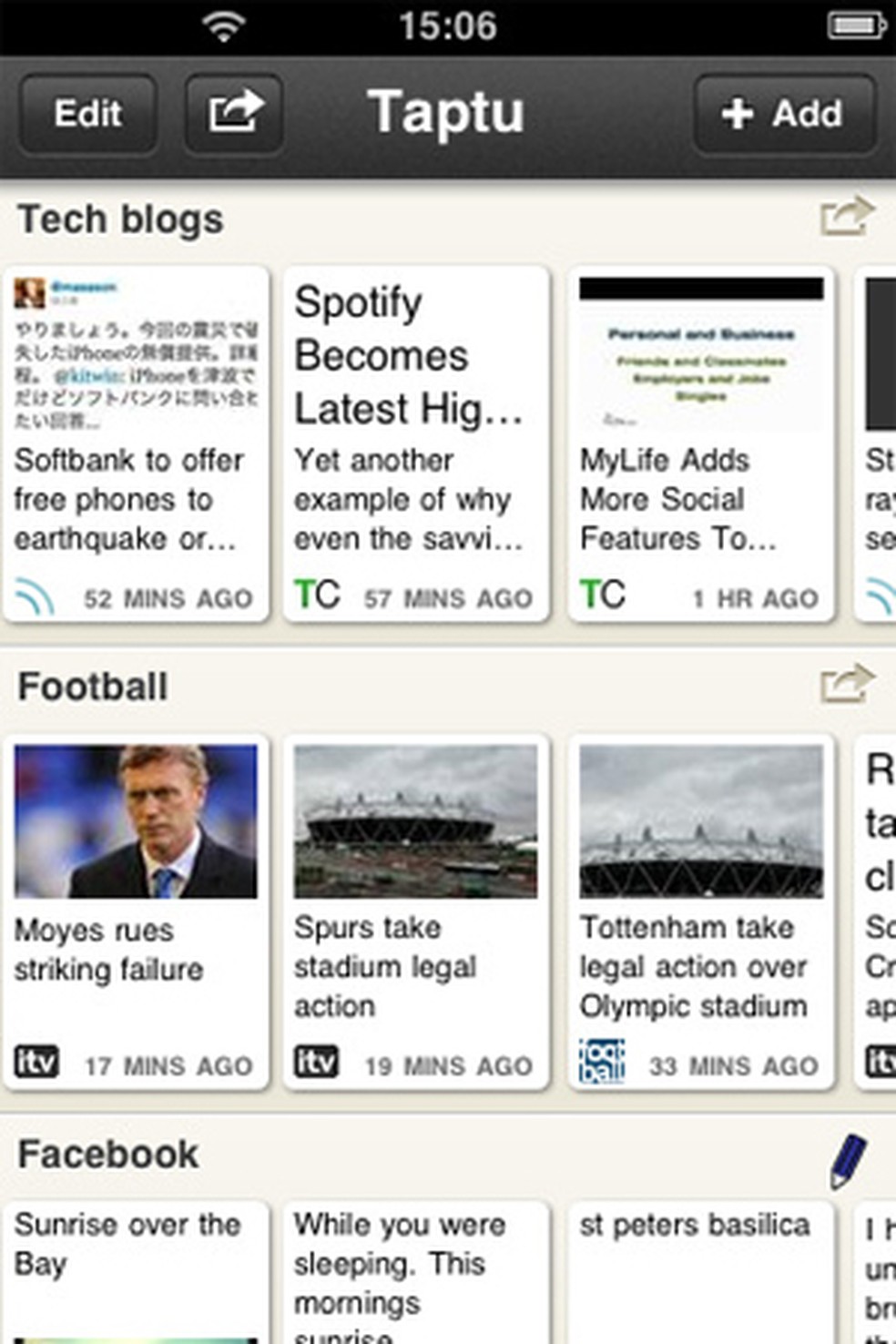Tap the pencil icon beside Facebook
This screenshot has width=896, height=1344.
coord(848,1159)
